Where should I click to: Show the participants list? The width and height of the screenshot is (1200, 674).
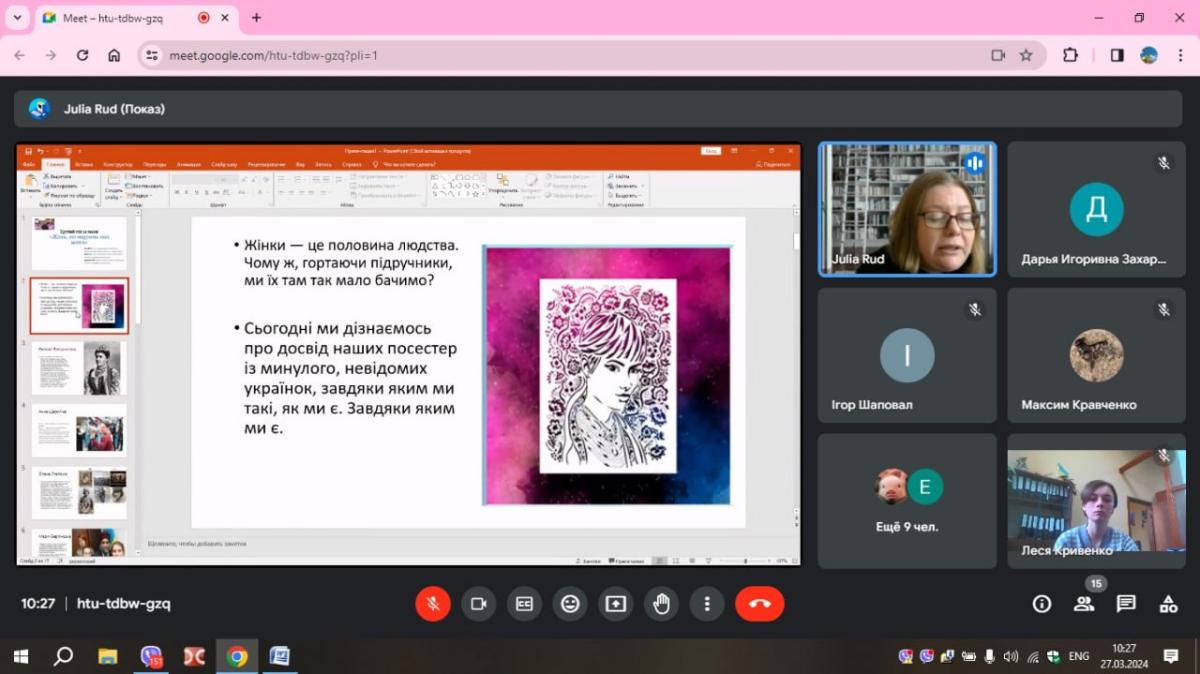pos(1084,604)
